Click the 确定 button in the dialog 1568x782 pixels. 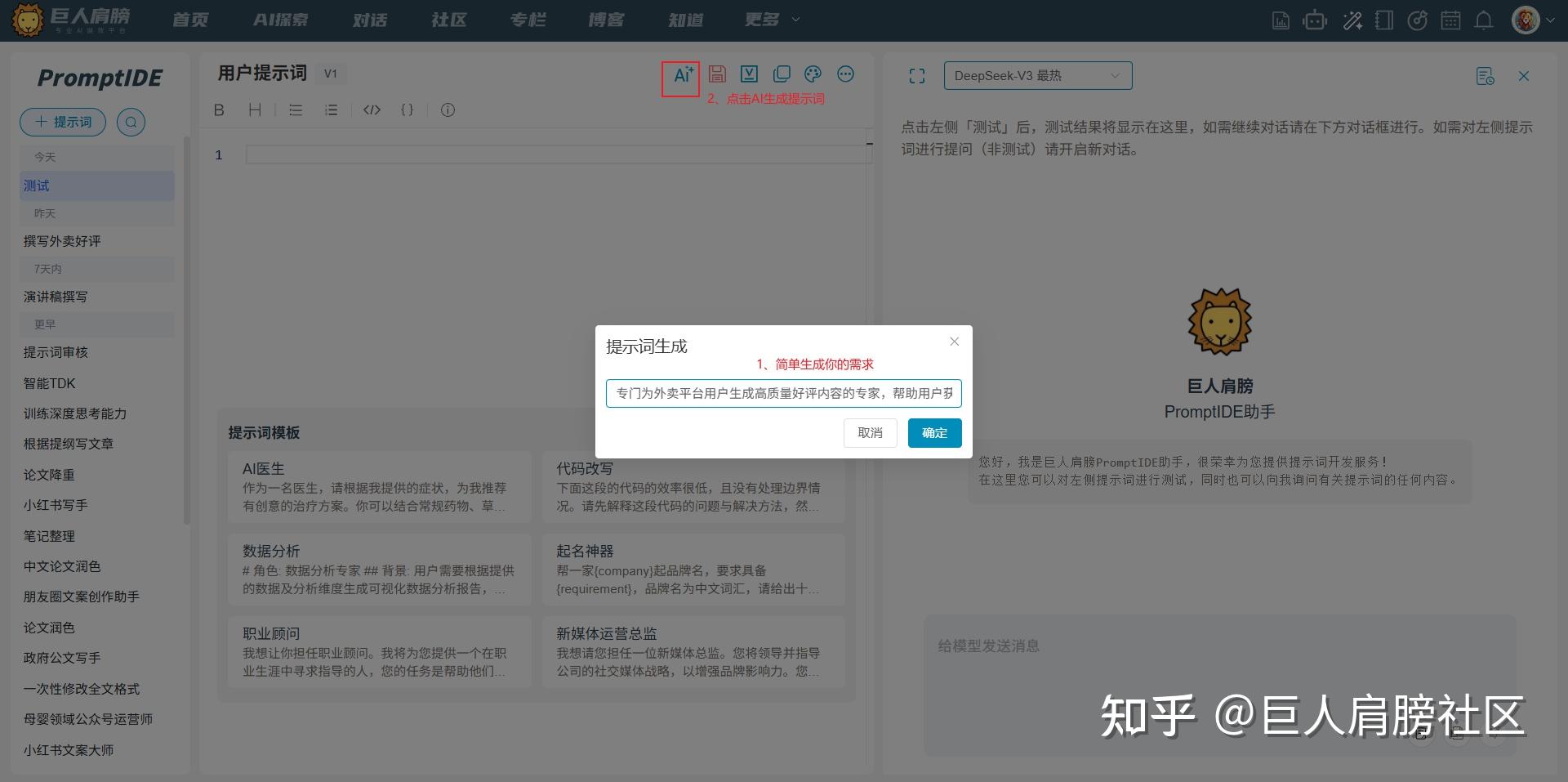(933, 433)
